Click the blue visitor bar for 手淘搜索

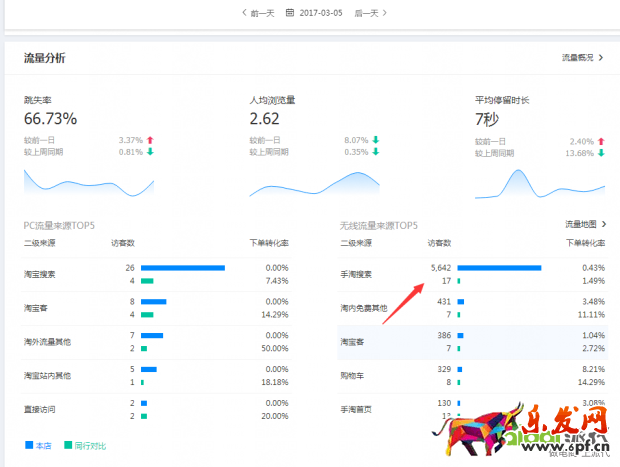(499, 268)
